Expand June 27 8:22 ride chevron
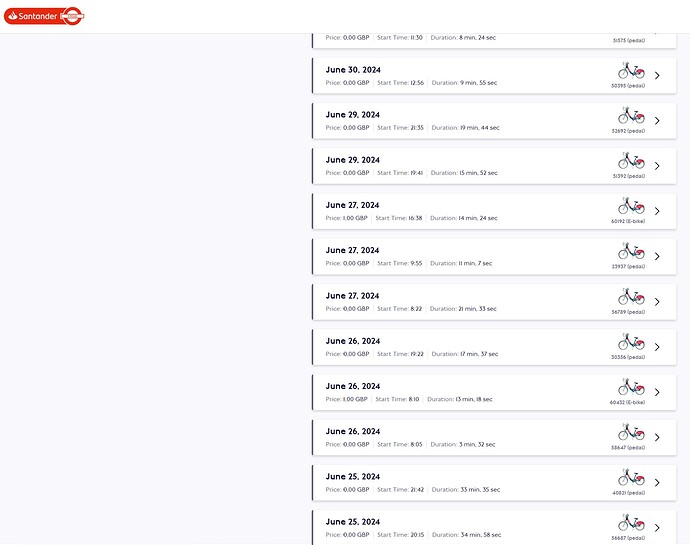The width and height of the screenshot is (690, 545). pos(657,302)
